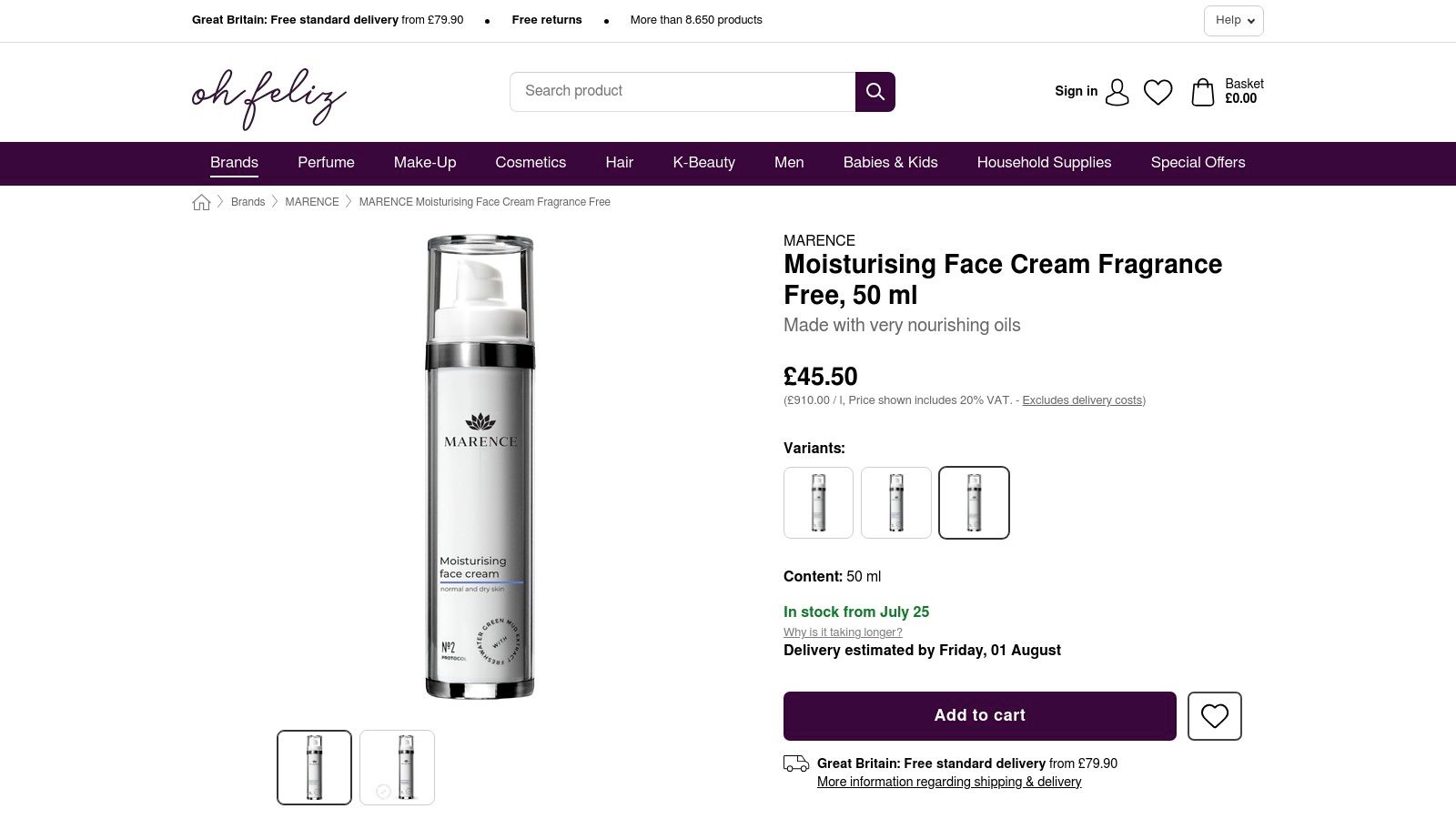The width and height of the screenshot is (1456, 819).
Task: Select the first product variant
Action: 818,502
